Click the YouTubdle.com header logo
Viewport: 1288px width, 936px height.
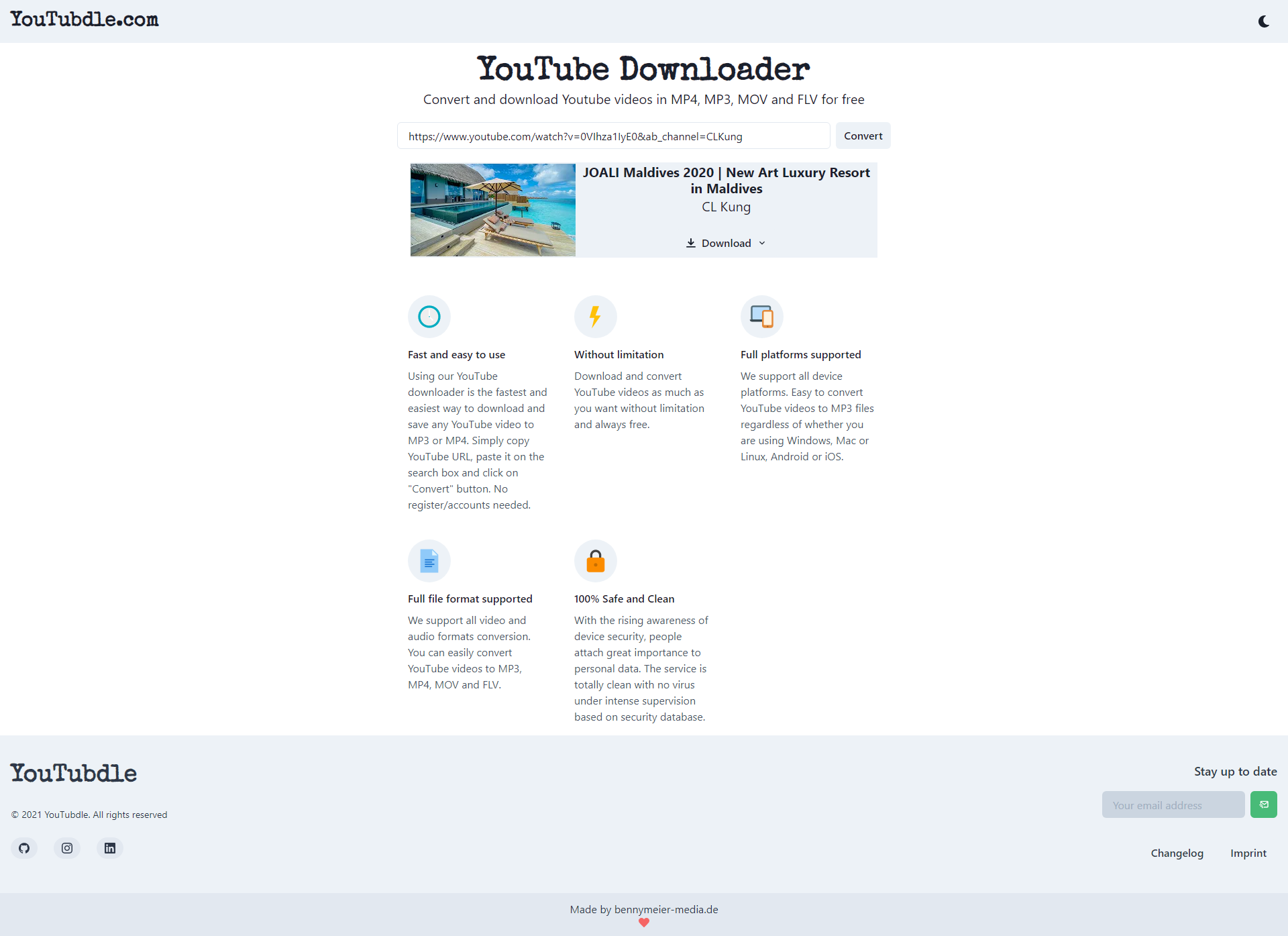85,19
